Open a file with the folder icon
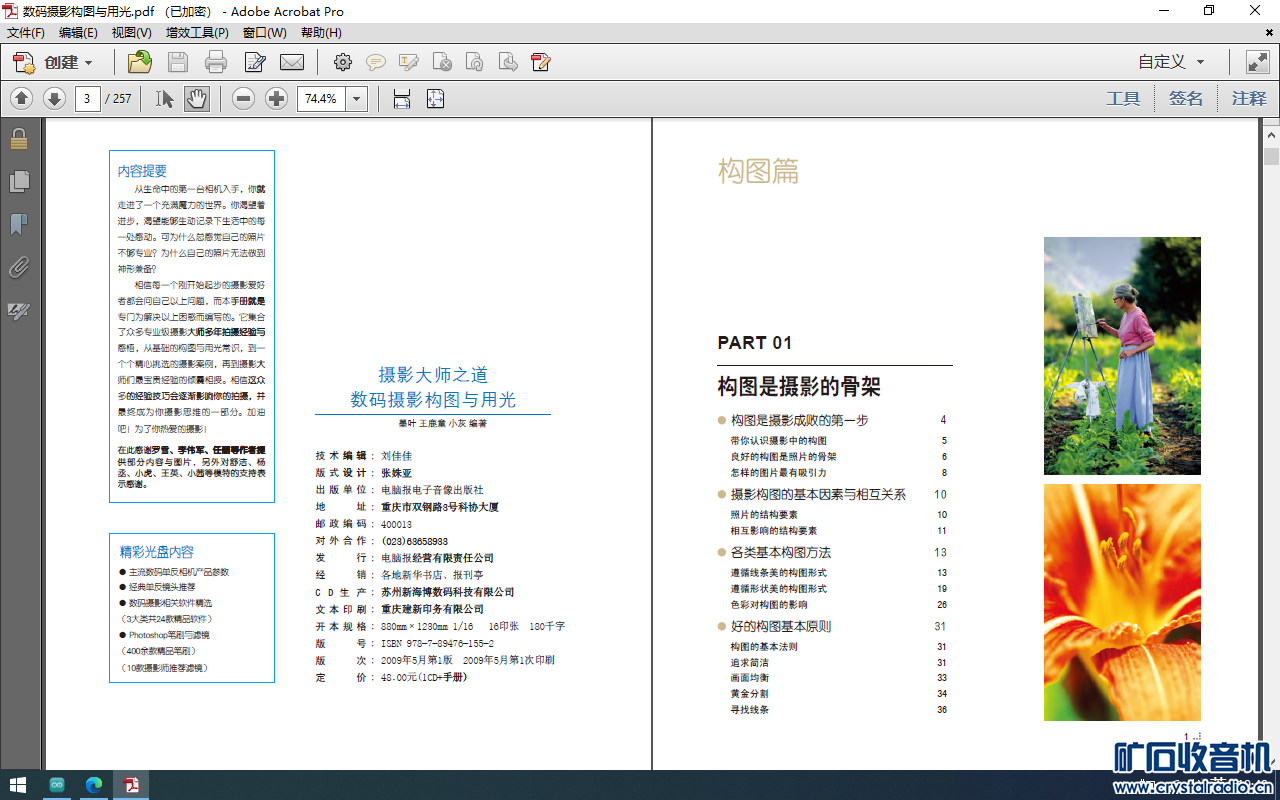 click(140, 62)
